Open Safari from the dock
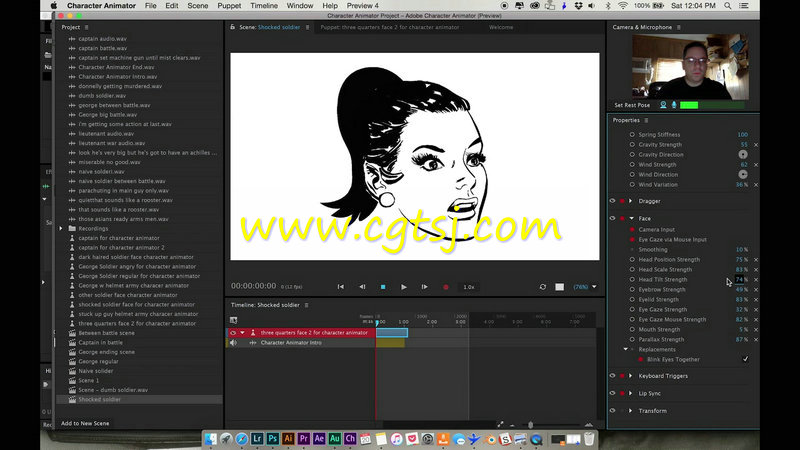800x450 pixels. point(241,439)
